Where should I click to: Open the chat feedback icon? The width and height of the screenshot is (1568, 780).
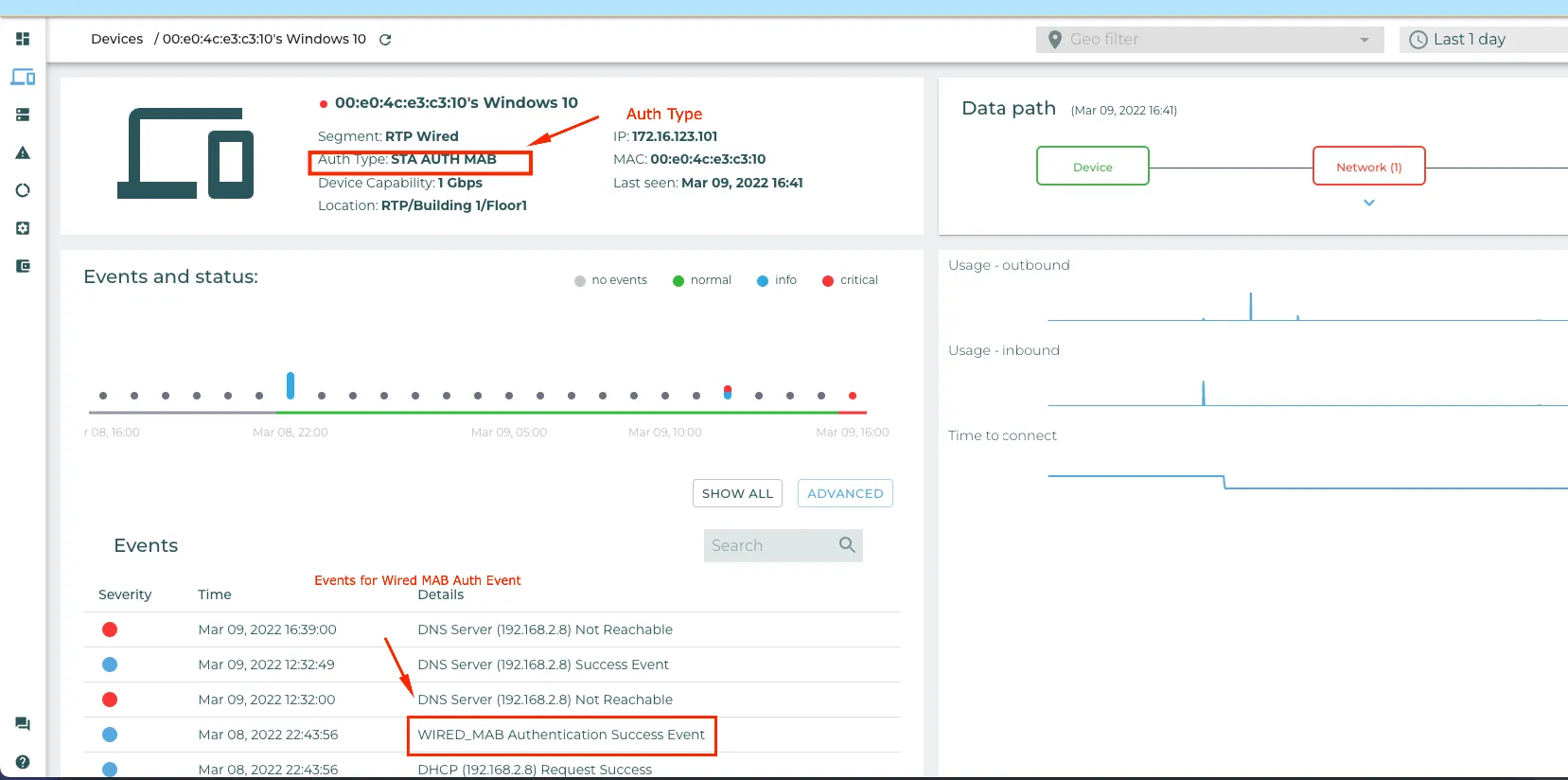pyautogui.click(x=23, y=724)
